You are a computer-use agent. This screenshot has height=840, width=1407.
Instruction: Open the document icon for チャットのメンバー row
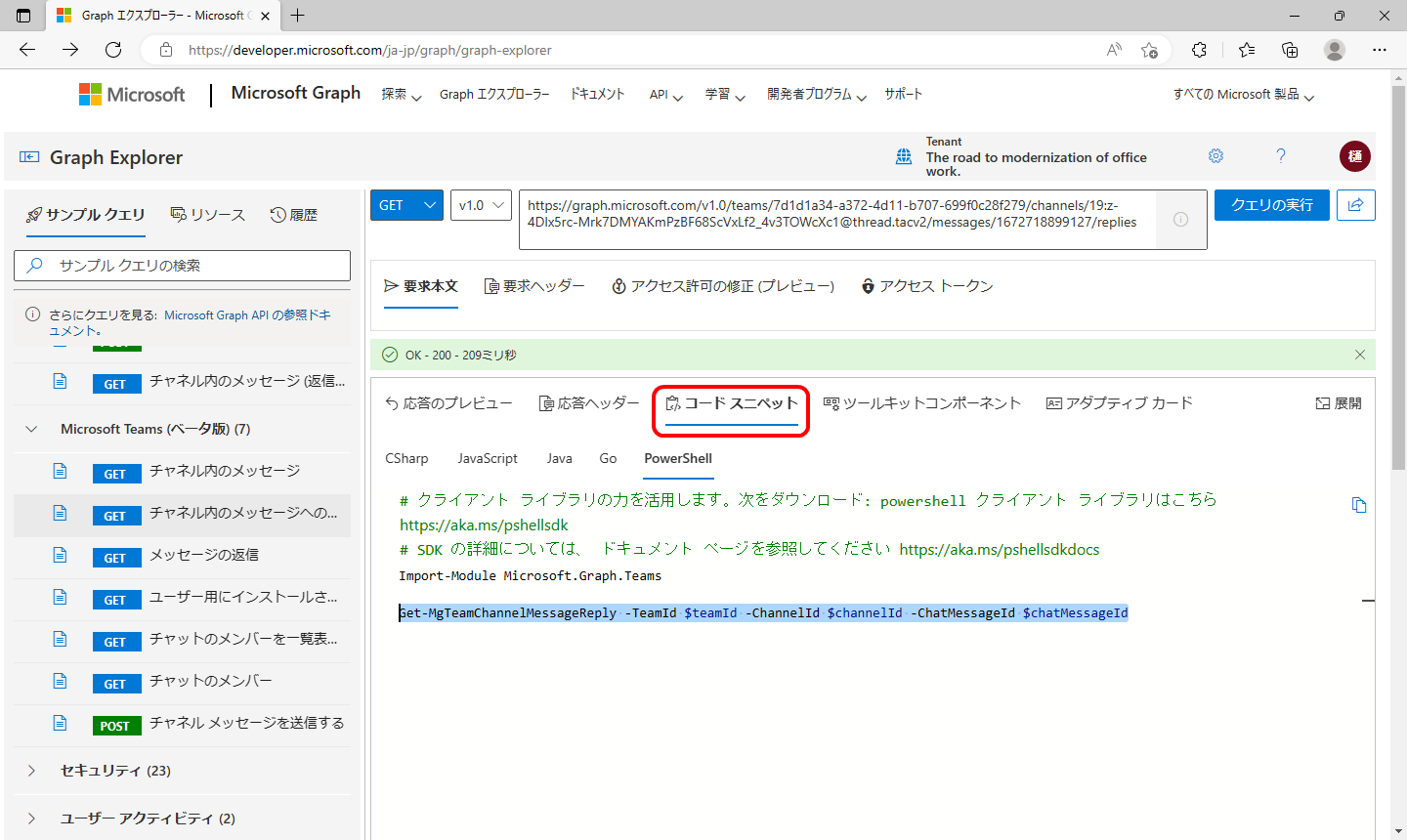(x=60, y=681)
